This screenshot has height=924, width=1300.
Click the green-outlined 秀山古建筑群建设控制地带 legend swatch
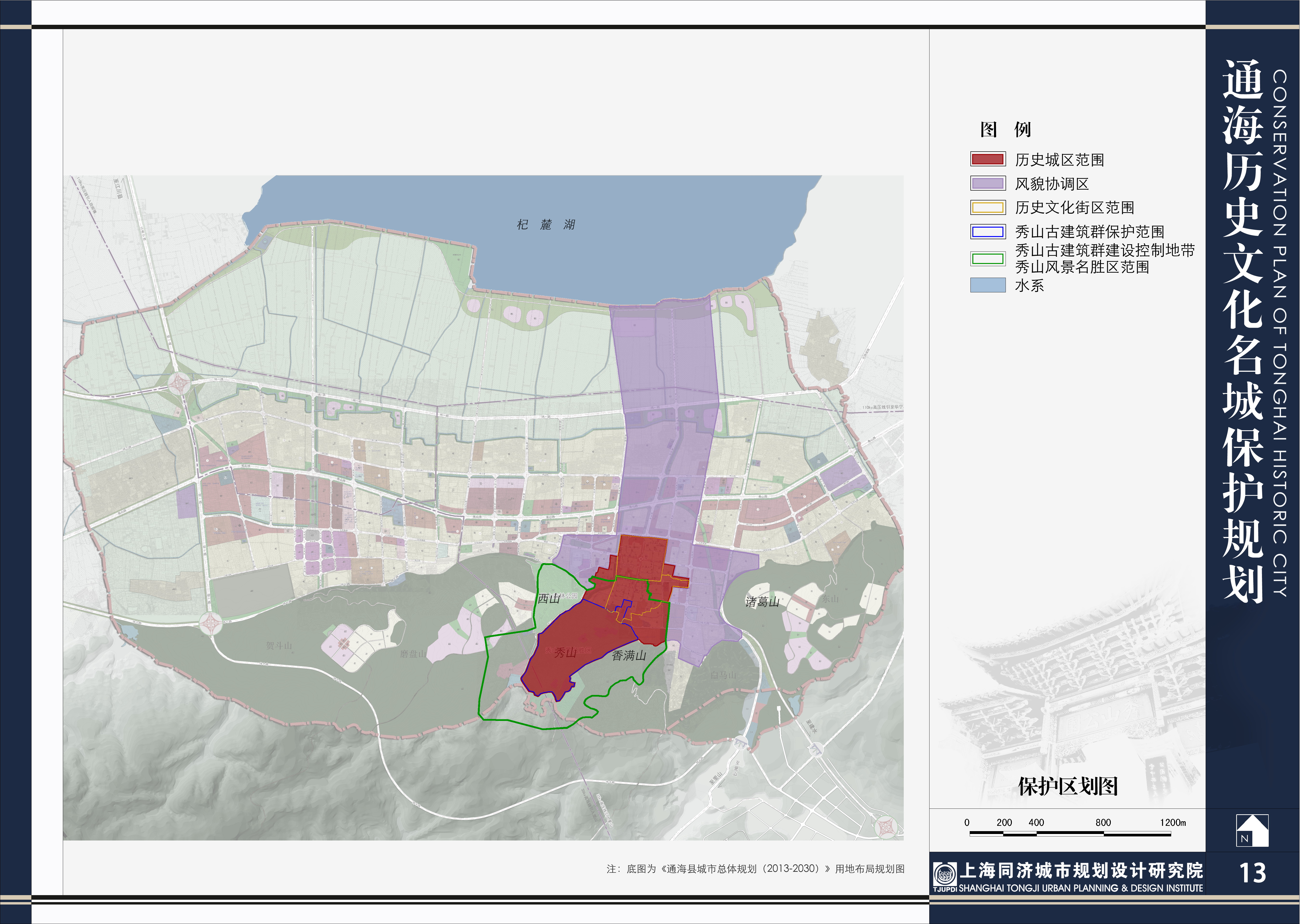coord(988,259)
